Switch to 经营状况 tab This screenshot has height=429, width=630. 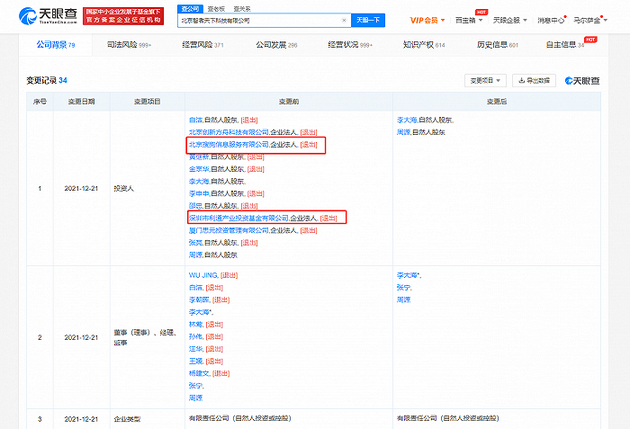point(350,45)
